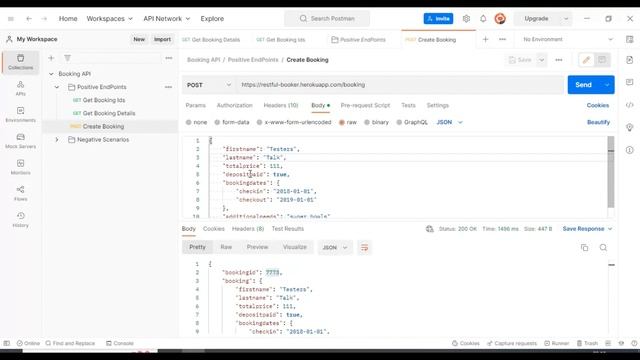
Task: Open request three-dot more actions
Action: coord(559,60)
